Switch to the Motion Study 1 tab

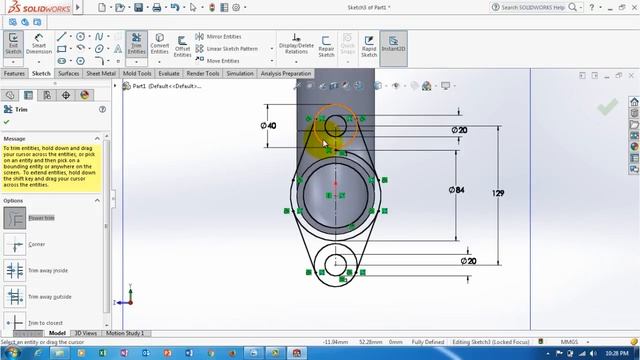pyautogui.click(x=125, y=333)
